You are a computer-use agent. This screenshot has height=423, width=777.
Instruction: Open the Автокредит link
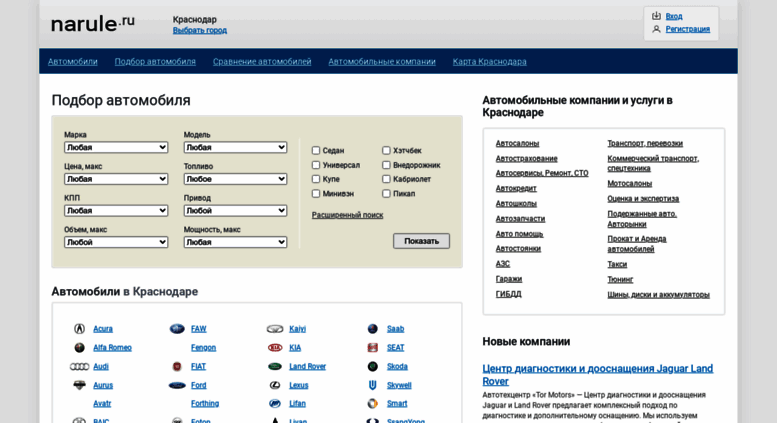516,189
